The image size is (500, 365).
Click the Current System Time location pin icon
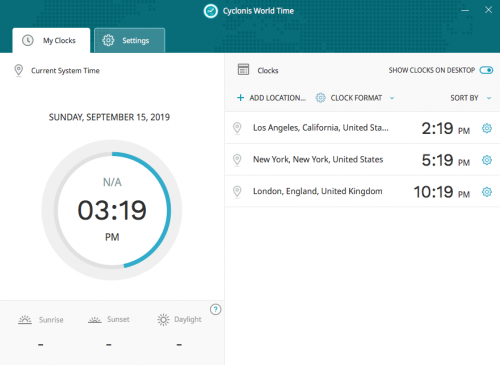pyautogui.click(x=19, y=70)
